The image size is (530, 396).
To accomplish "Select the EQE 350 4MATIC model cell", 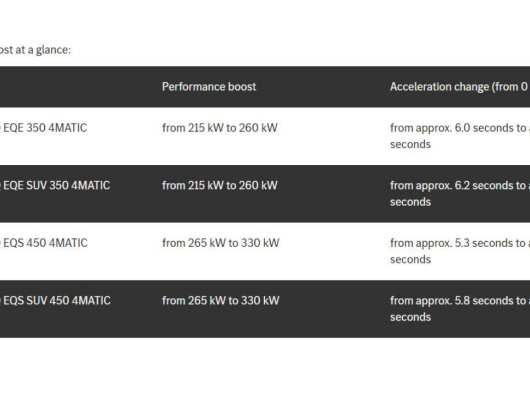I will coord(44,128).
